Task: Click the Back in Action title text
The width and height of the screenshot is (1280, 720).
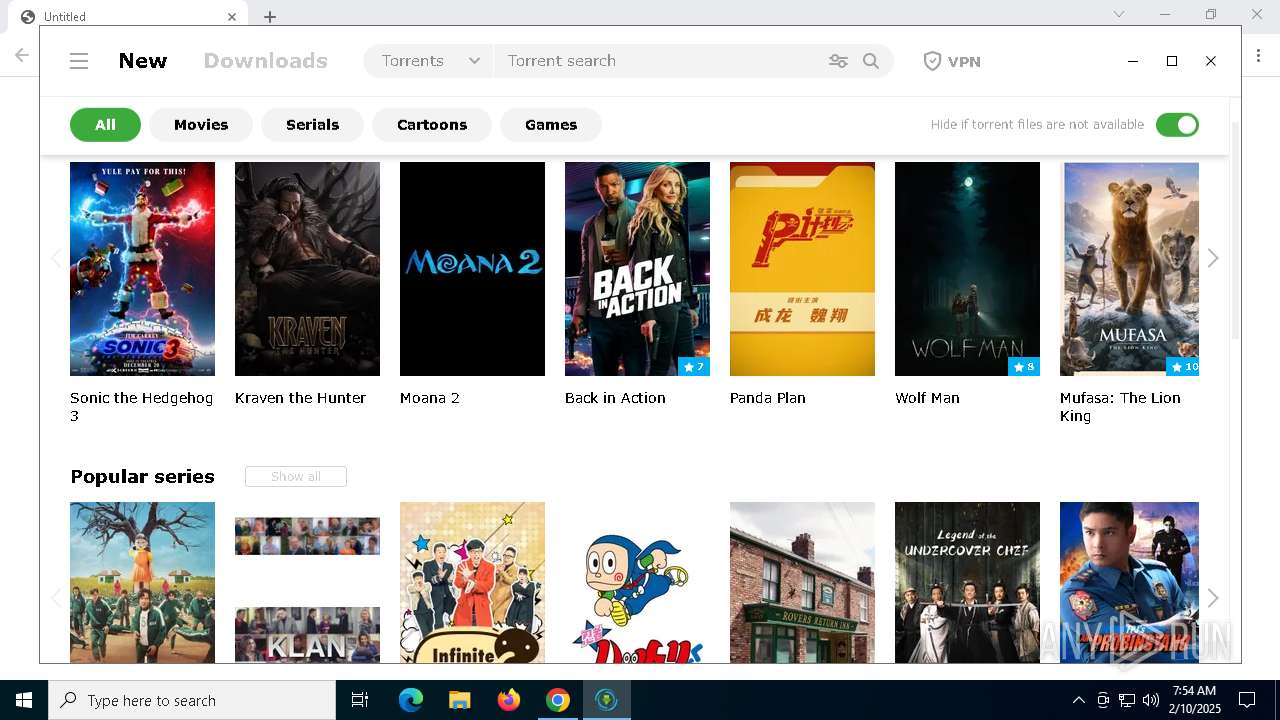Action: point(615,398)
